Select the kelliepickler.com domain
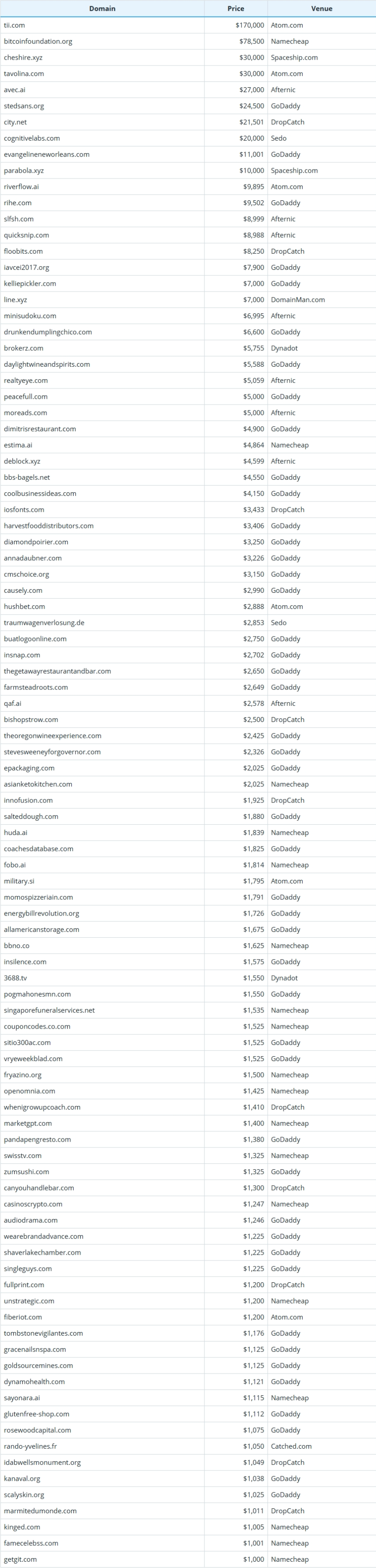The width and height of the screenshot is (376, 1568). click(30, 284)
